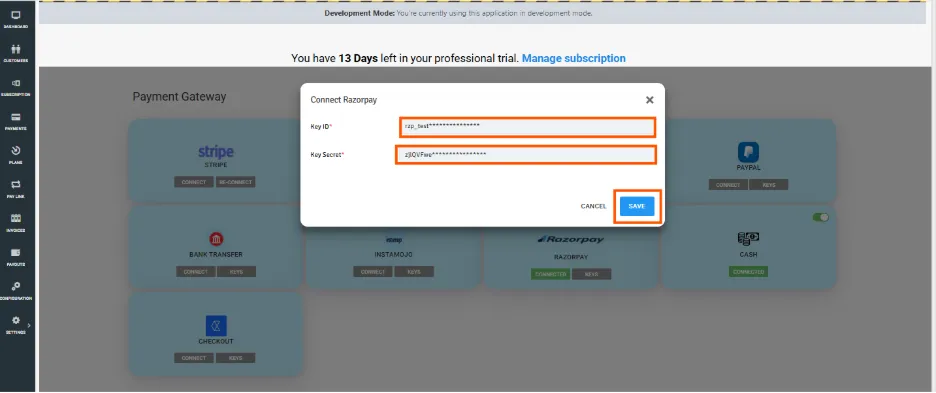Click Connect under Stripe
The image size is (936, 393).
tap(194, 182)
